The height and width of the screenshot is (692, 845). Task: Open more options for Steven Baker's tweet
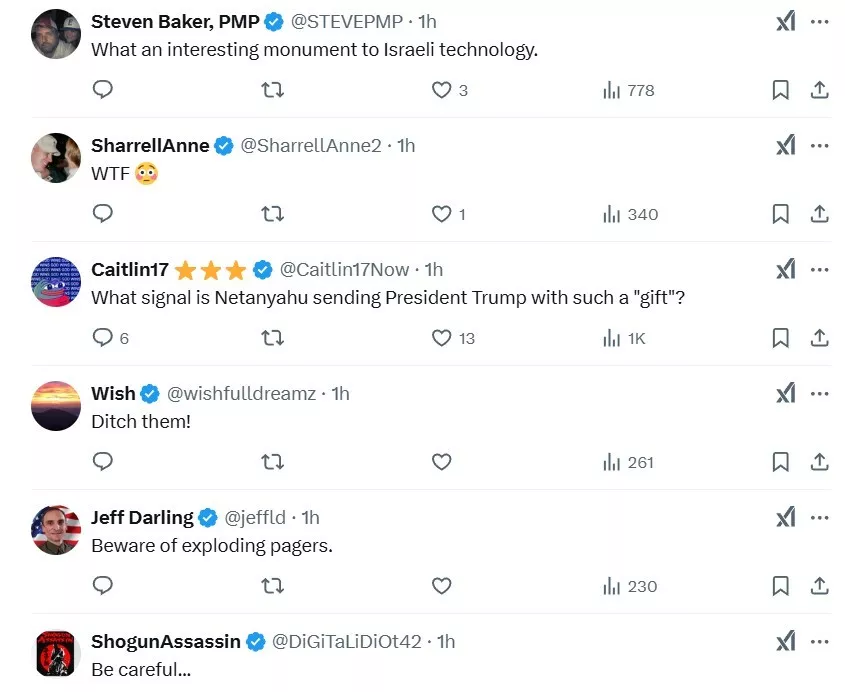click(820, 21)
